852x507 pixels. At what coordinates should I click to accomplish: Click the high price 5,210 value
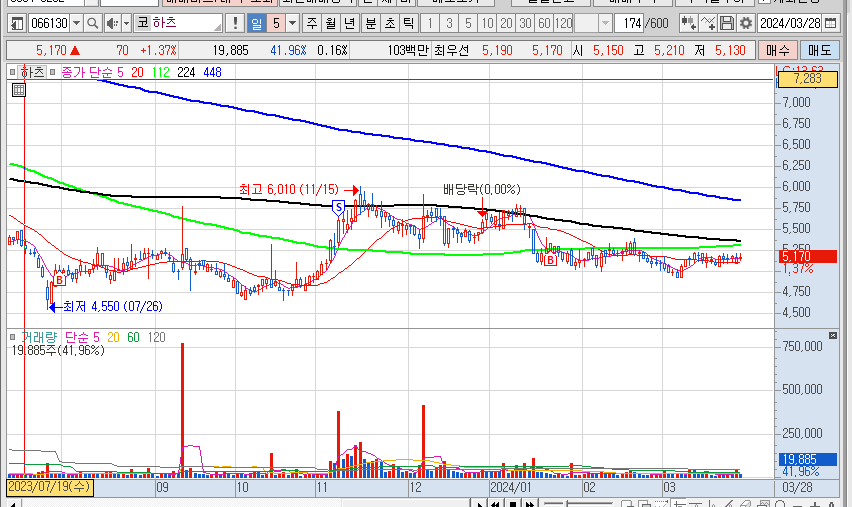pos(669,51)
